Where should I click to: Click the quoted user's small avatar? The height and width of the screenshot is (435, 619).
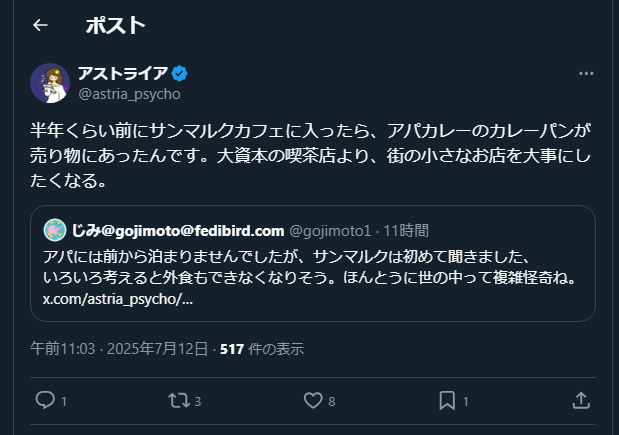(54, 230)
